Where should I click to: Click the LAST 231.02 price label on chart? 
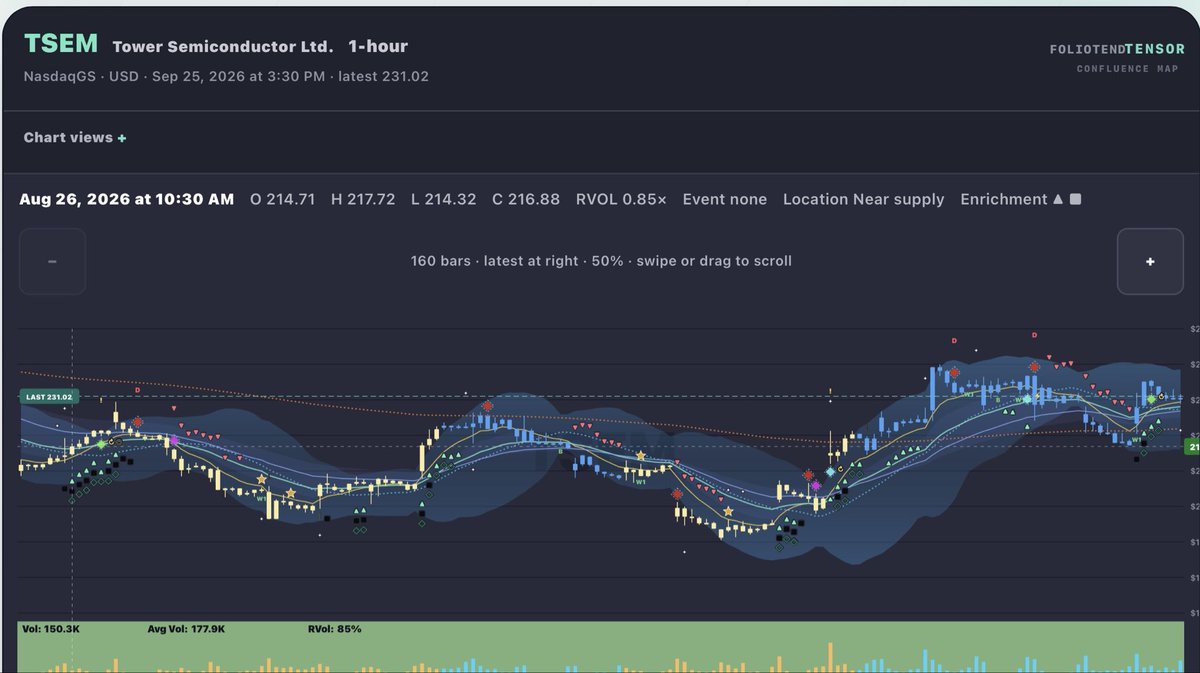[x=51, y=397]
